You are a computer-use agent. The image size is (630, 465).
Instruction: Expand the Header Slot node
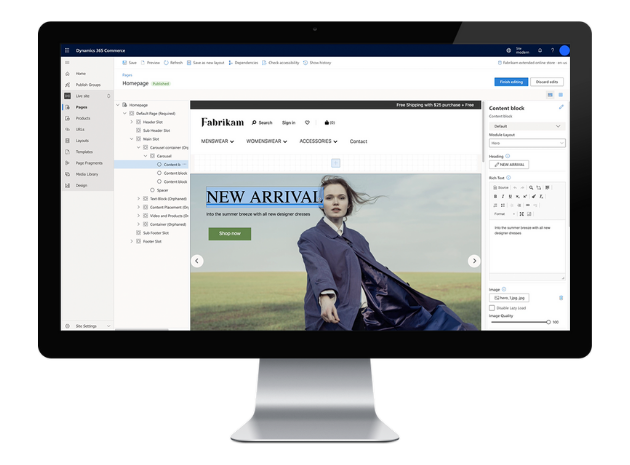pos(131,122)
